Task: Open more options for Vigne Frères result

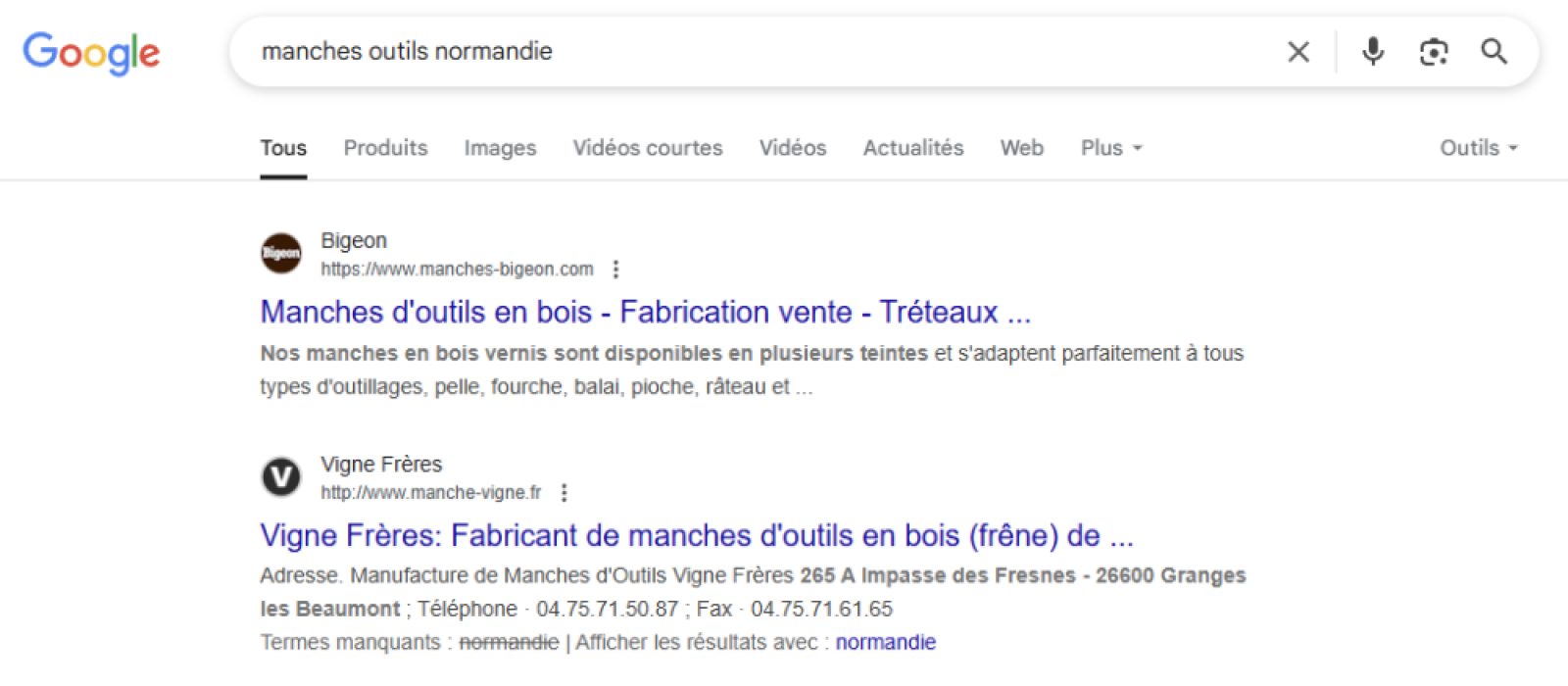Action: click(x=563, y=493)
